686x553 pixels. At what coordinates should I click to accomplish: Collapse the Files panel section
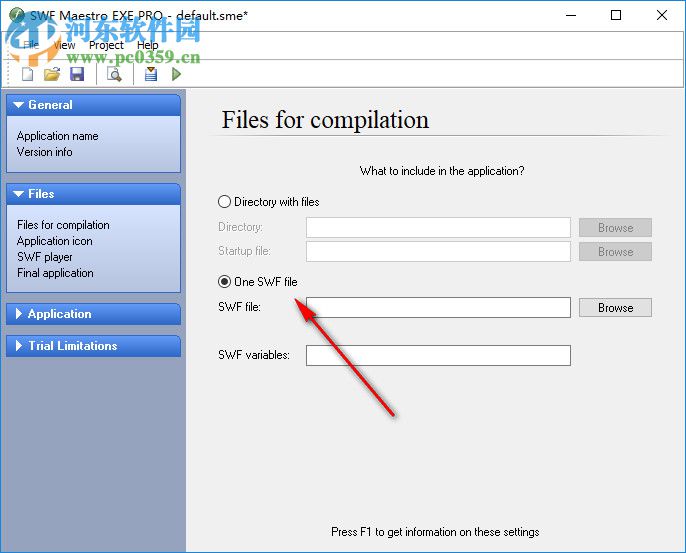click(93, 194)
